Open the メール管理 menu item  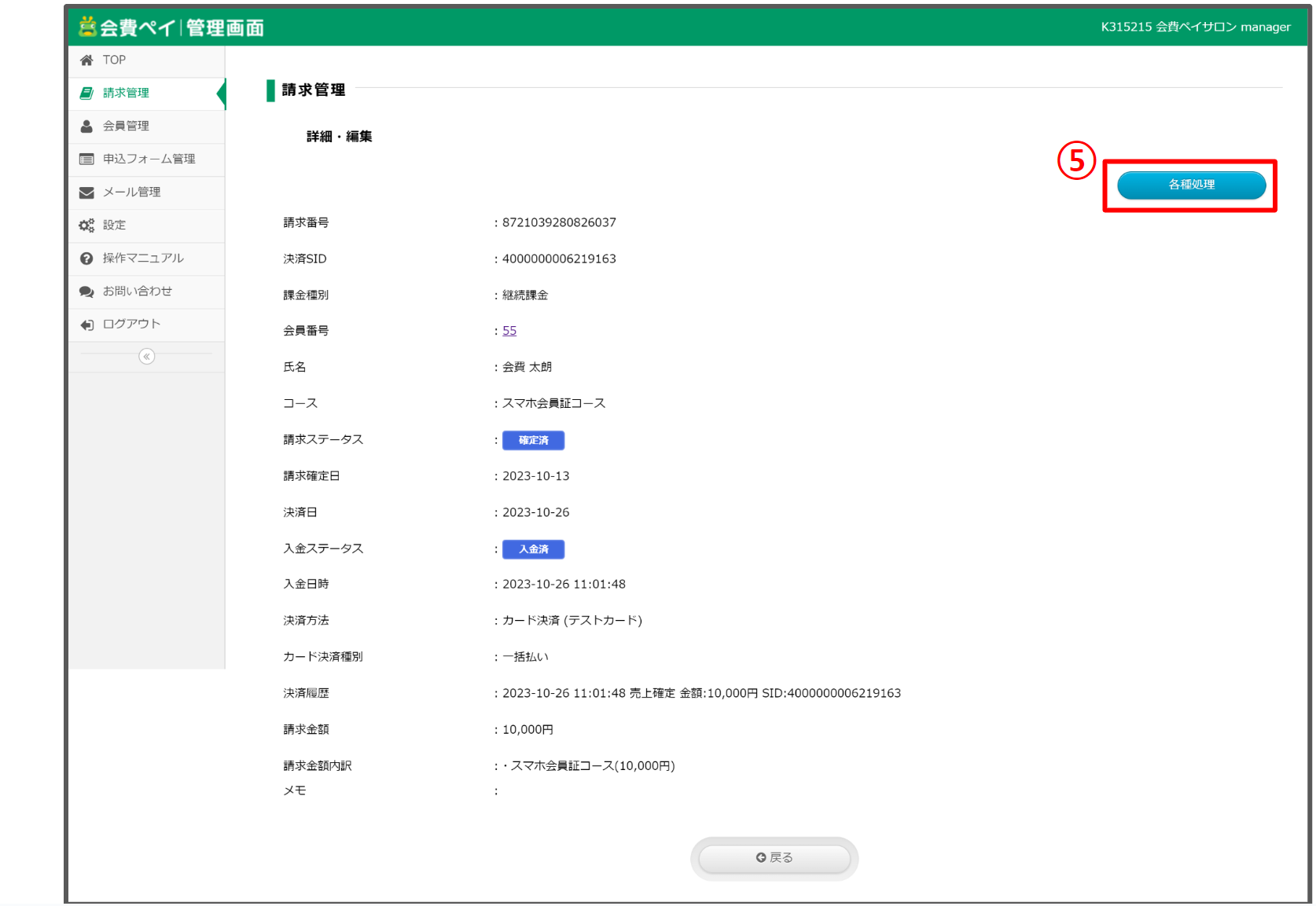click(x=131, y=193)
